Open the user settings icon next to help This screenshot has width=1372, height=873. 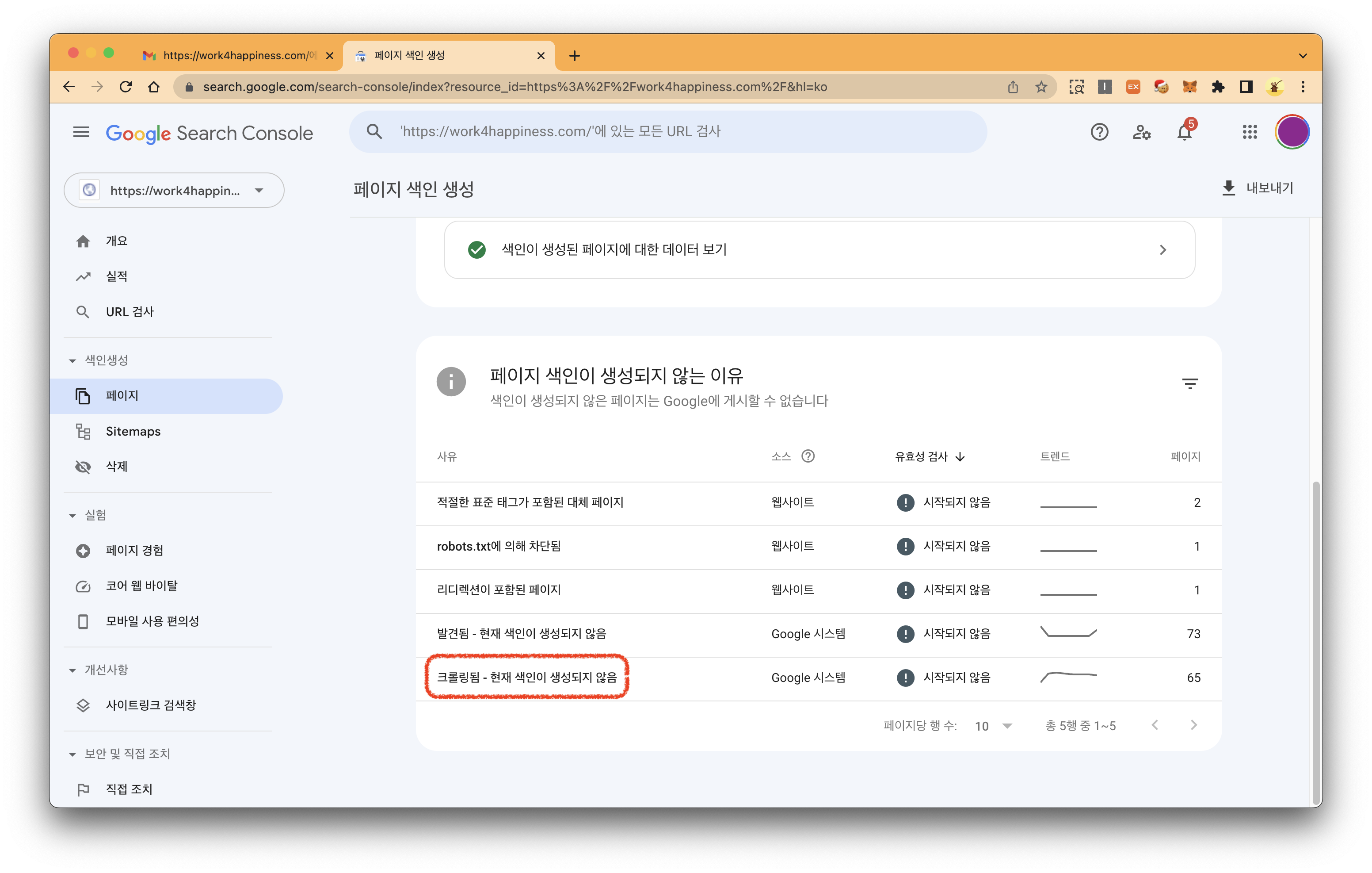tap(1142, 132)
